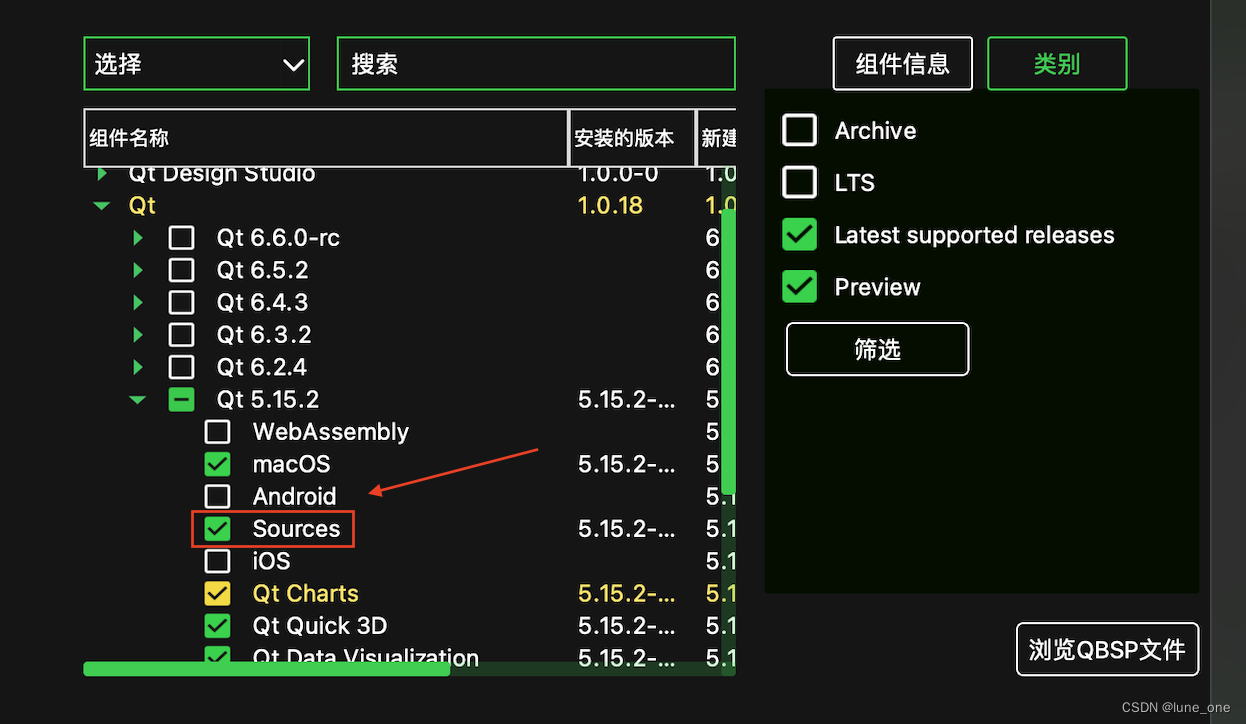Uncheck the Sources checkbox
This screenshot has width=1246, height=724.
click(x=217, y=529)
